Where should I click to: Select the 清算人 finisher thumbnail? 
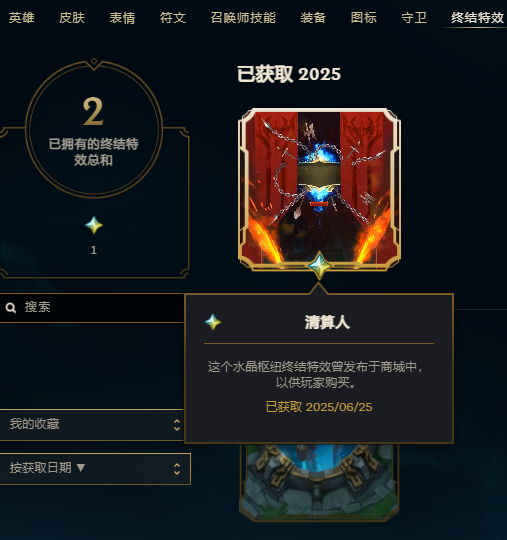coord(319,189)
